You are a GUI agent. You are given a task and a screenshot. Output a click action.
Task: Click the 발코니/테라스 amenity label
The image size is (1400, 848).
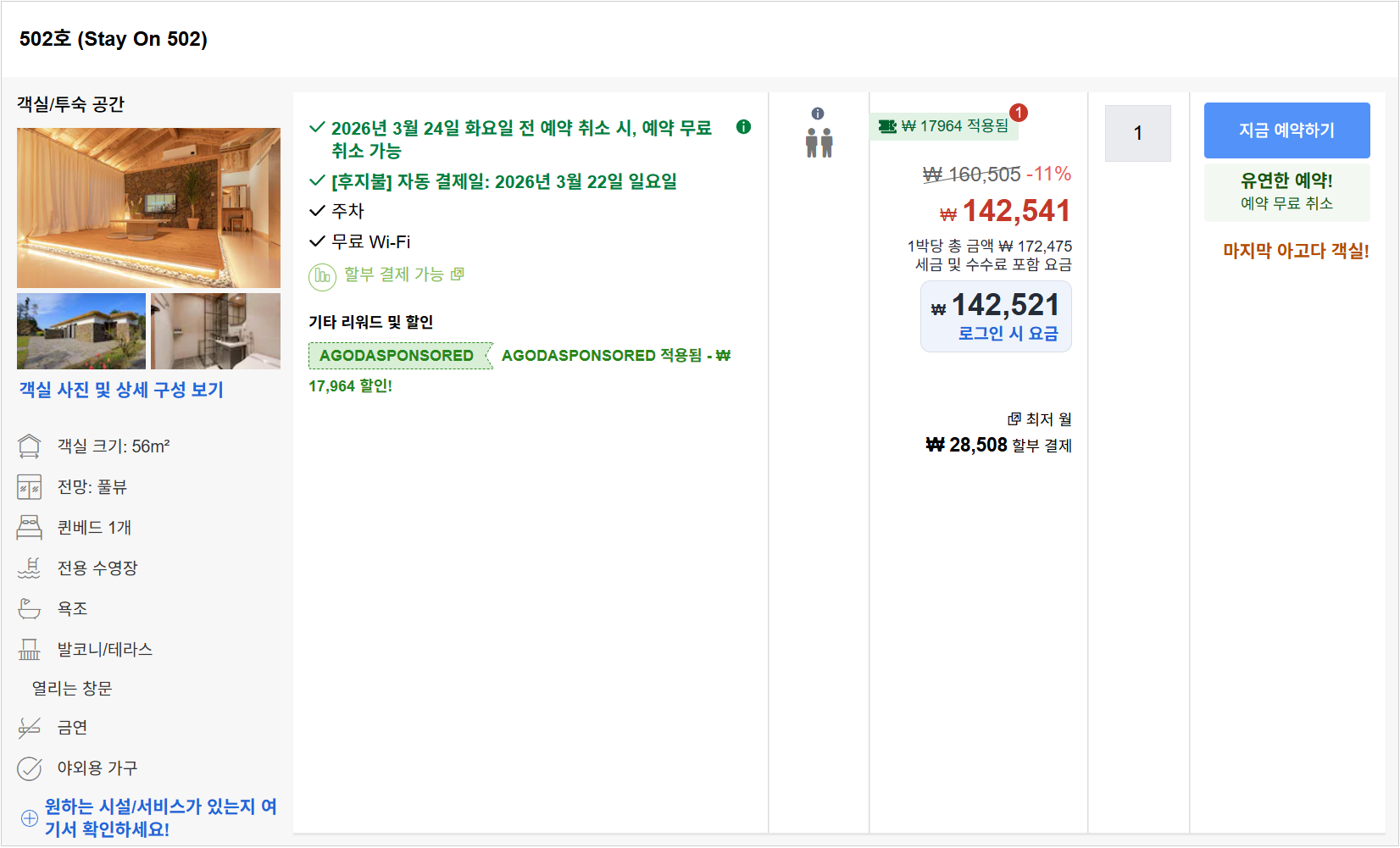[x=105, y=650]
